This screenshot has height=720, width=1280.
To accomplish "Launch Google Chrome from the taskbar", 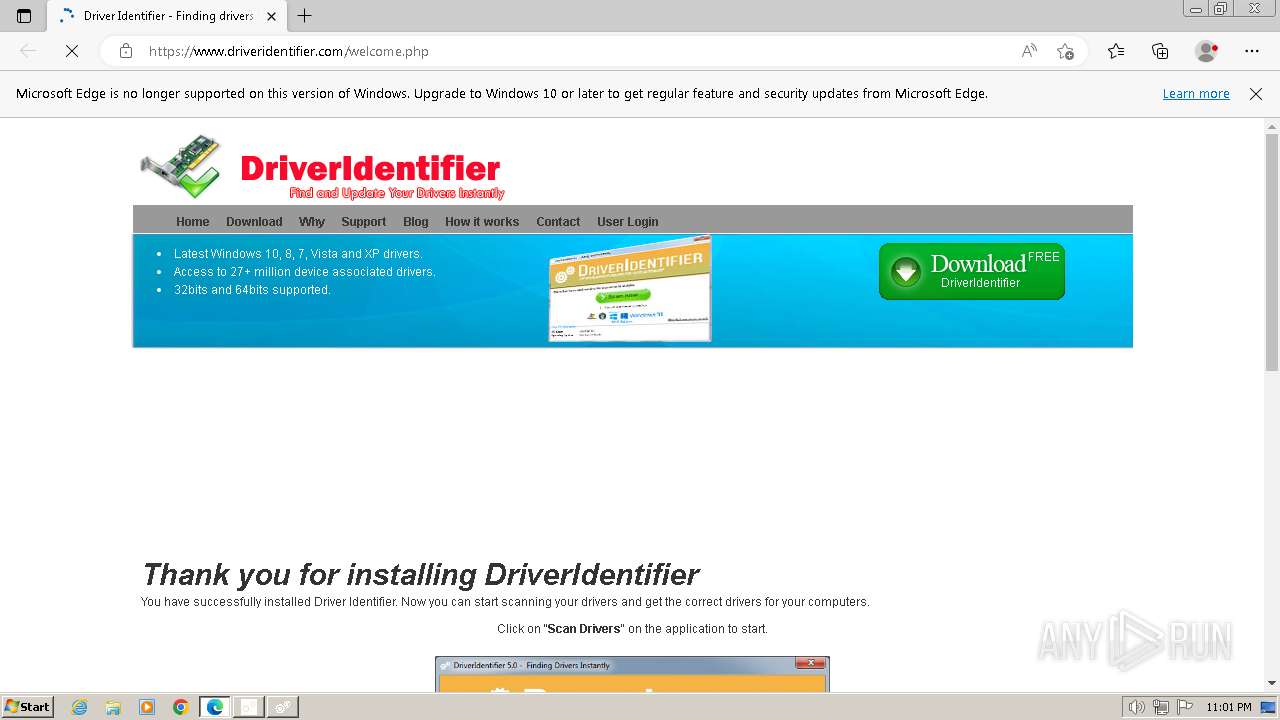I will (x=181, y=707).
